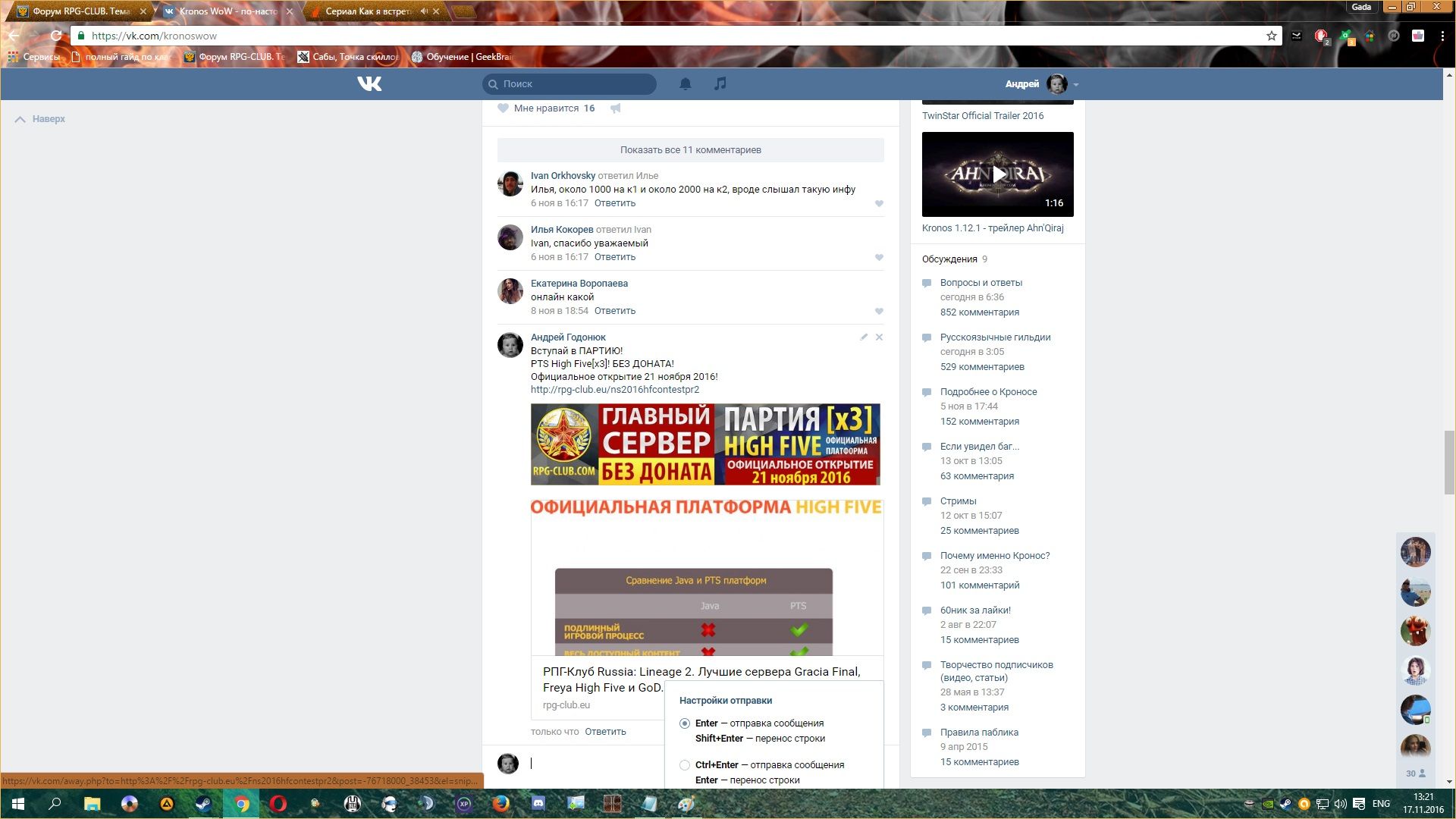Open volume control in system tray
The image size is (1456, 819).
click(x=1341, y=804)
